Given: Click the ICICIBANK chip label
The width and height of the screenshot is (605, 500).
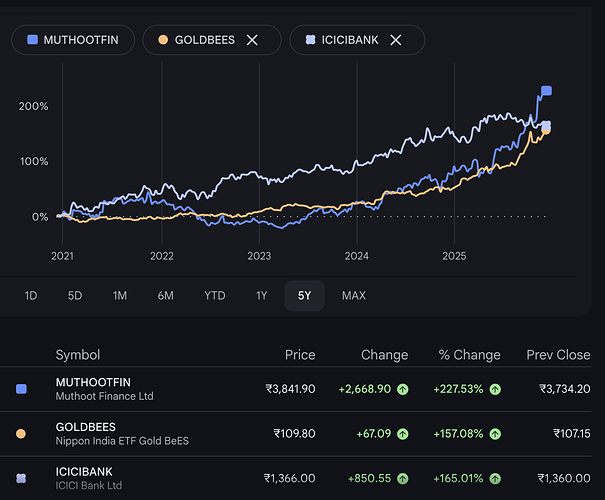Looking at the screenshot, I should tap(350, 40).
